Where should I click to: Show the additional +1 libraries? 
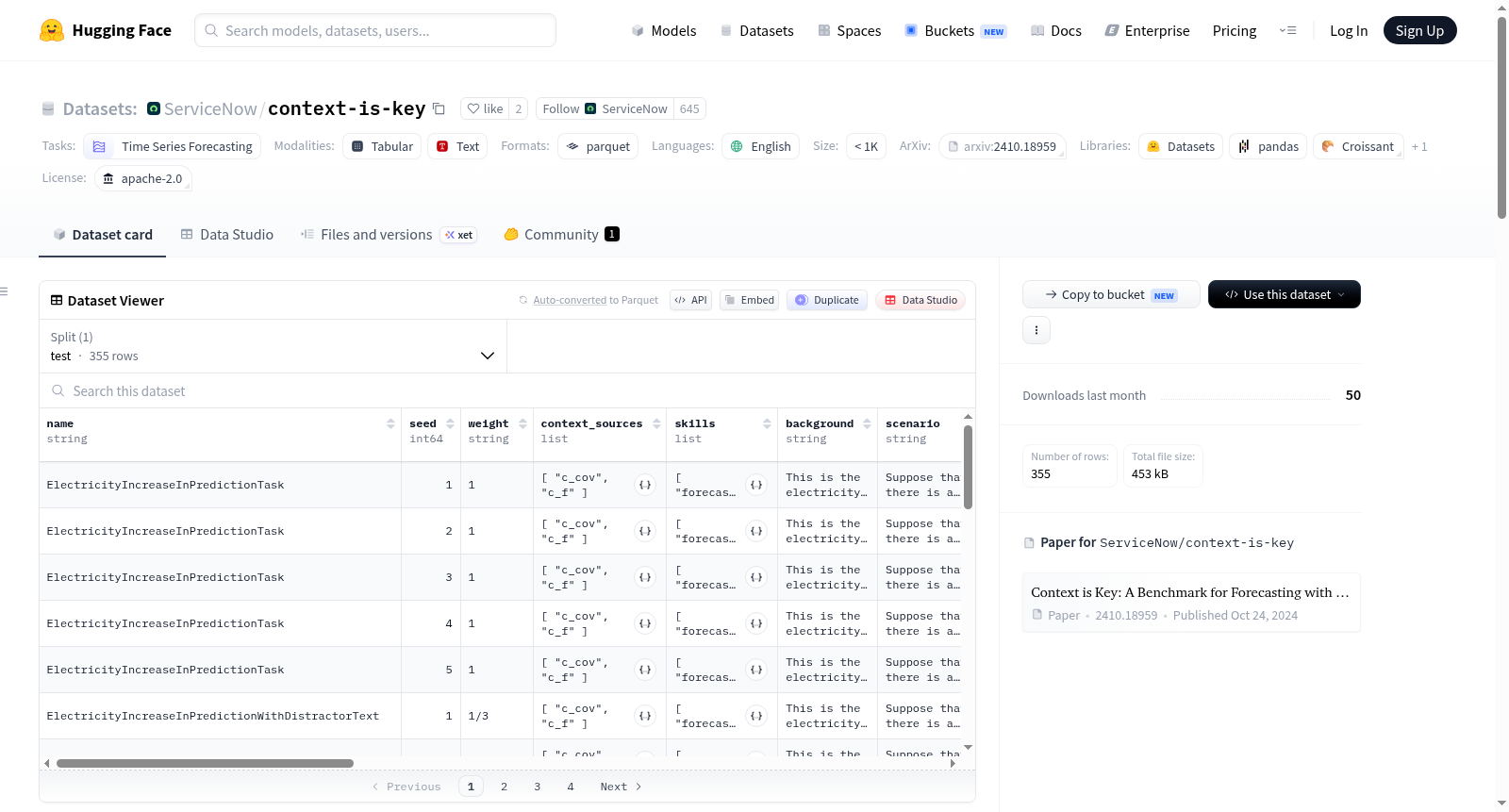1419,147
